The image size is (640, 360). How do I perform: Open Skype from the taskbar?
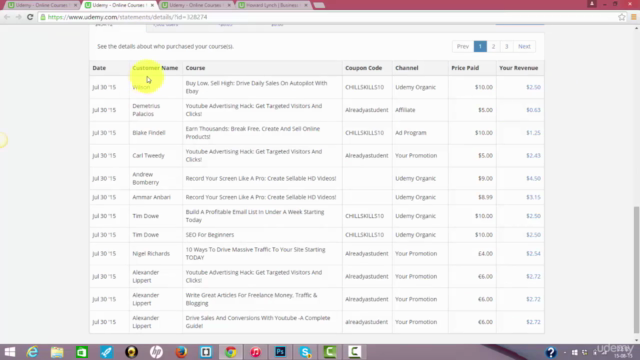pos(305,352)
